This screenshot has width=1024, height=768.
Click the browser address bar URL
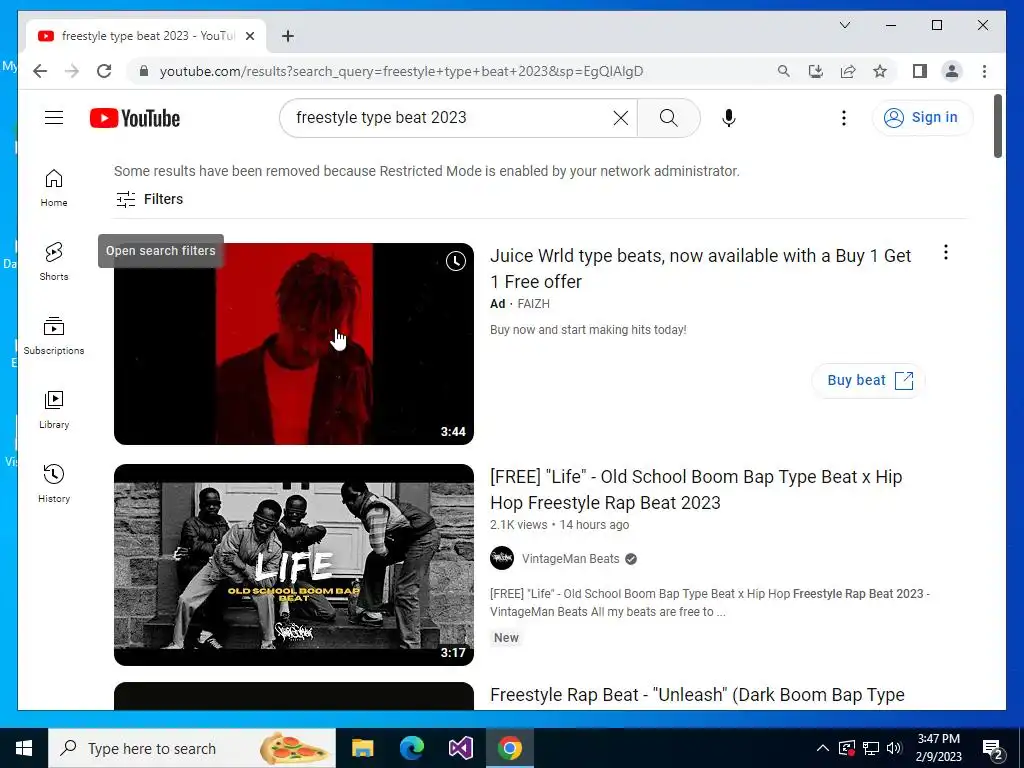[x=402, y=71]
